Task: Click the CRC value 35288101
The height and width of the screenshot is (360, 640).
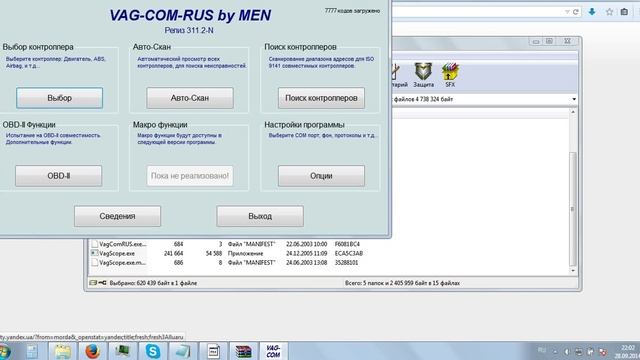Action: tap(347, 263)
